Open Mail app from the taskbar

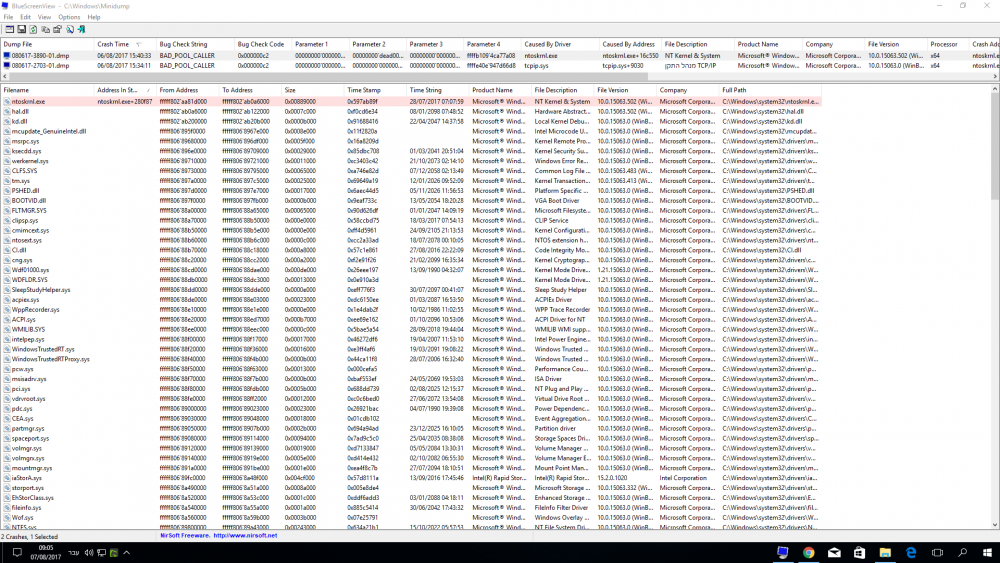834,553
